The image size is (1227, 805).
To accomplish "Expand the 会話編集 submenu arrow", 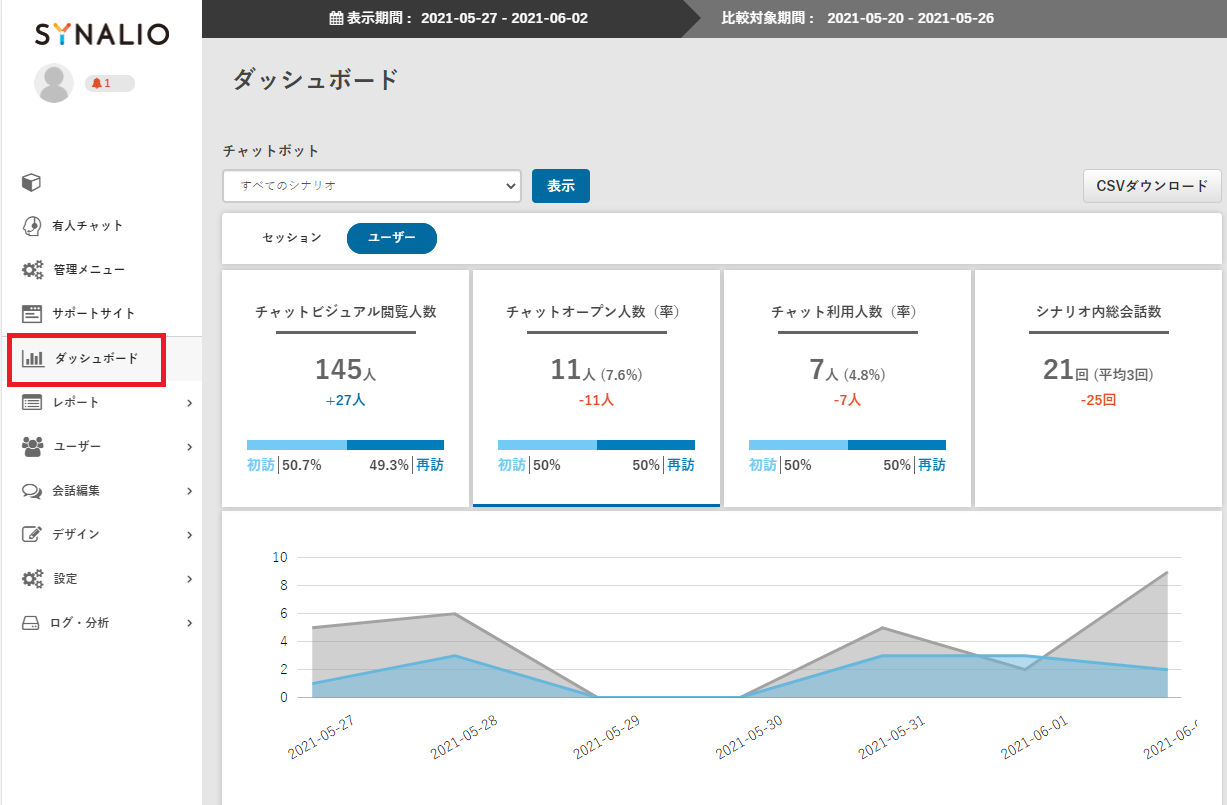I will (x=189, y=491).
